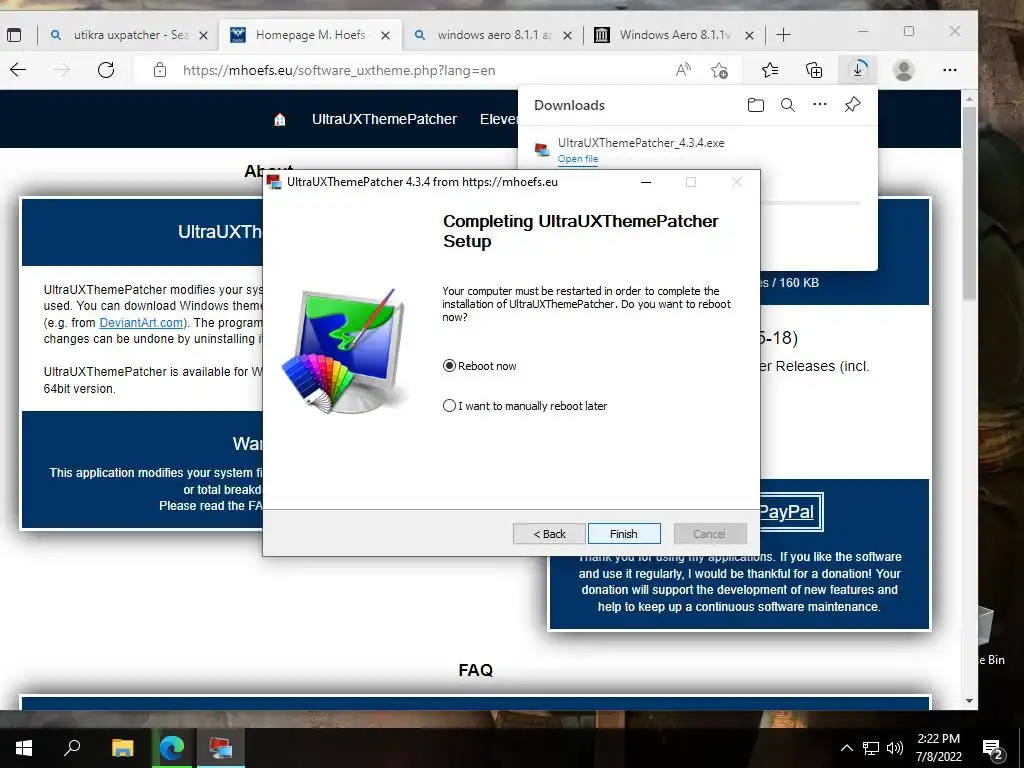
Task: Add this page to favorites star icon
Action: click(720, 70)
